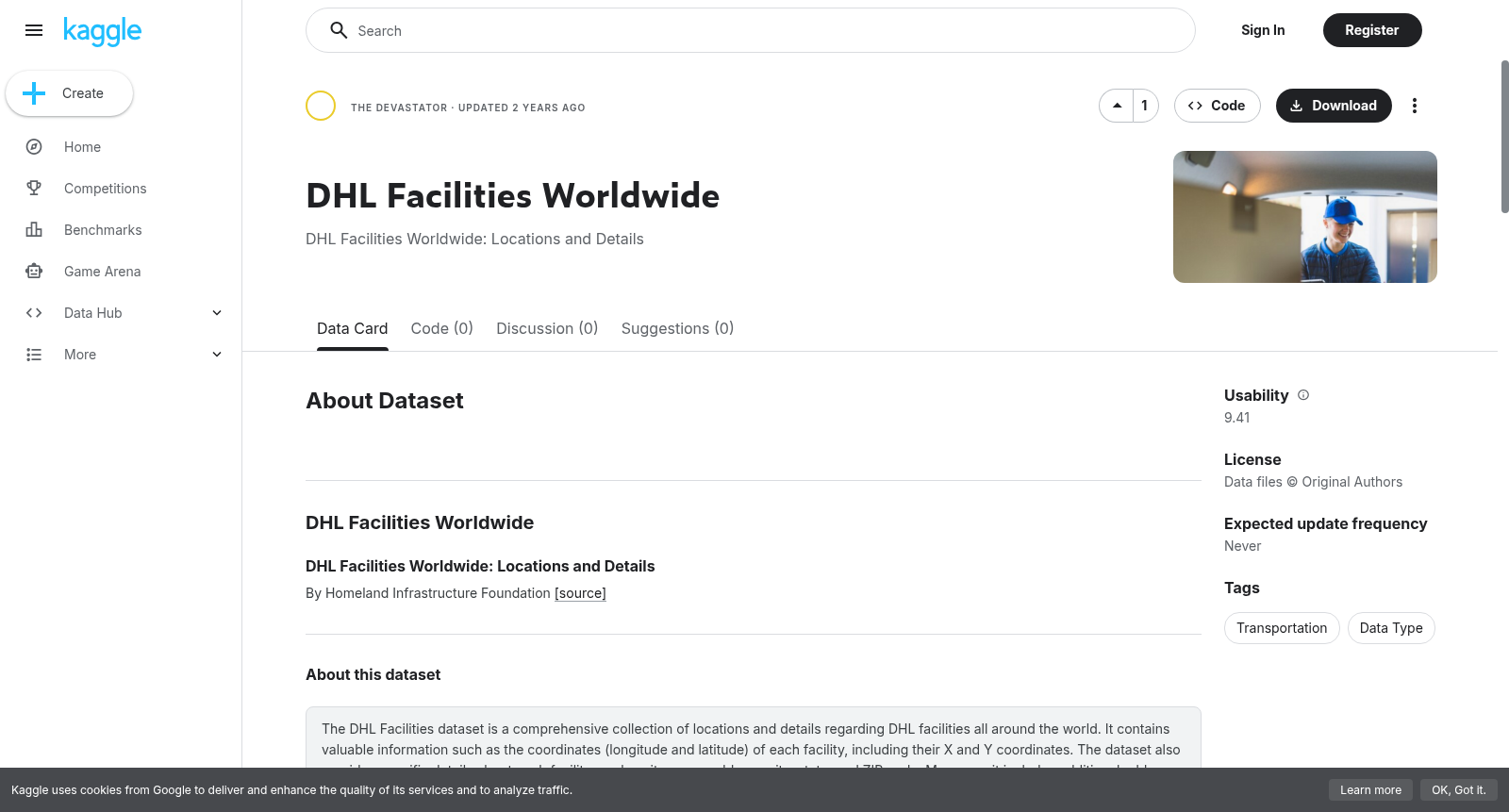Expand the More section
The height and width of the screenshot is (812, 1509).
[217, 355]
